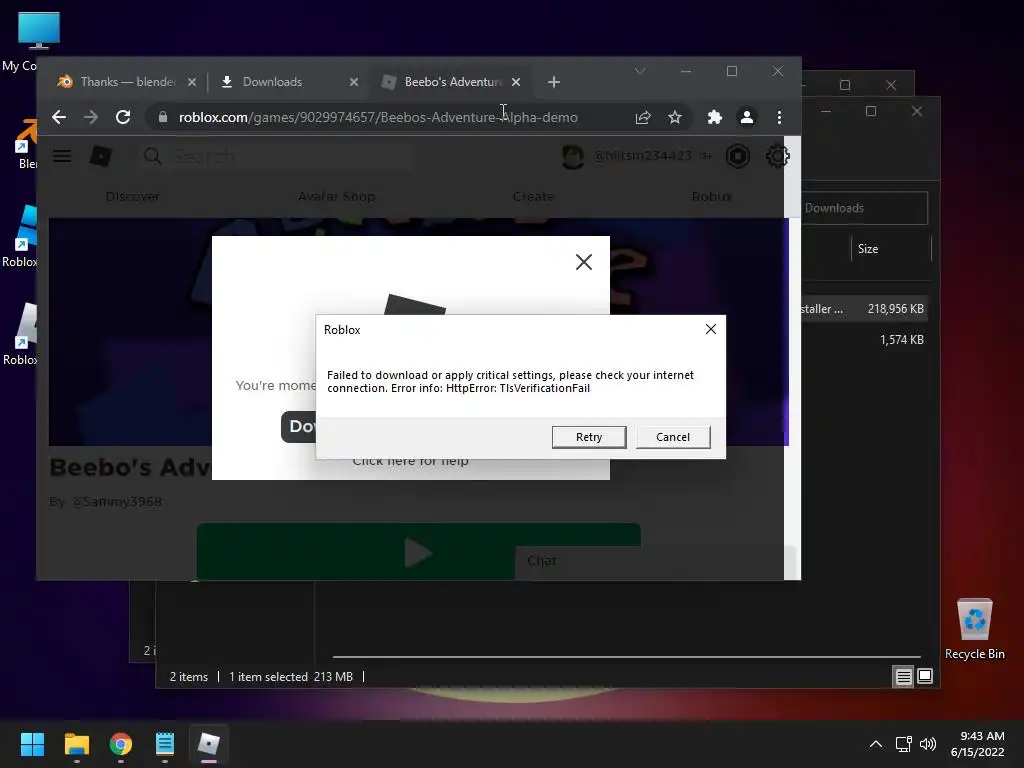Open the Robux balance icon
1024x768 pixels.
pos(738,156)
